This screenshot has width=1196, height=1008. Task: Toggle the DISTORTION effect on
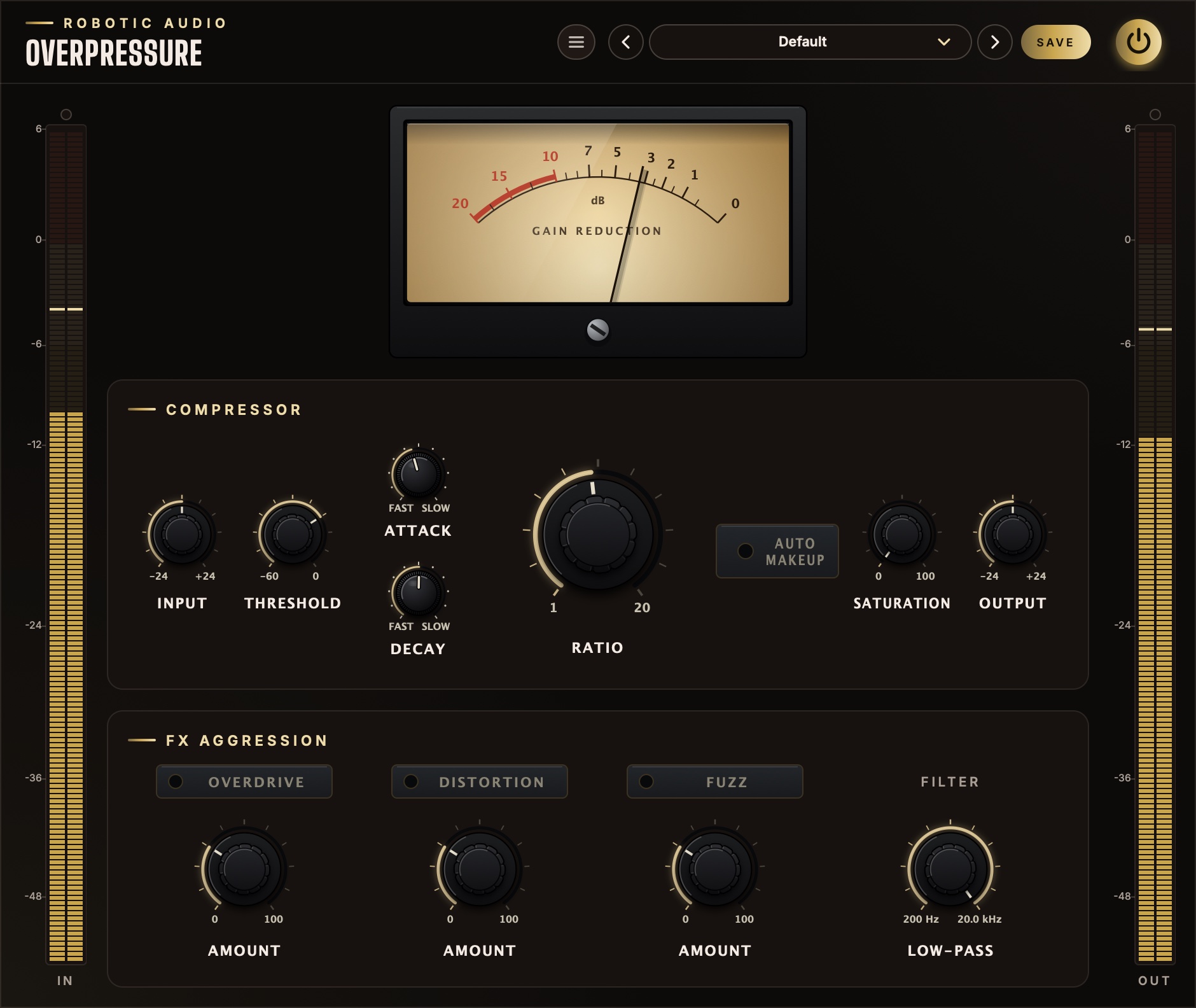(x=480, y=781)
